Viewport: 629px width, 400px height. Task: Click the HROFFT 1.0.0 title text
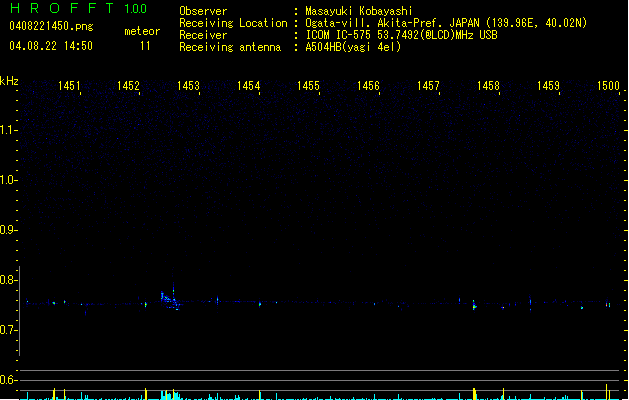[79, 8]
